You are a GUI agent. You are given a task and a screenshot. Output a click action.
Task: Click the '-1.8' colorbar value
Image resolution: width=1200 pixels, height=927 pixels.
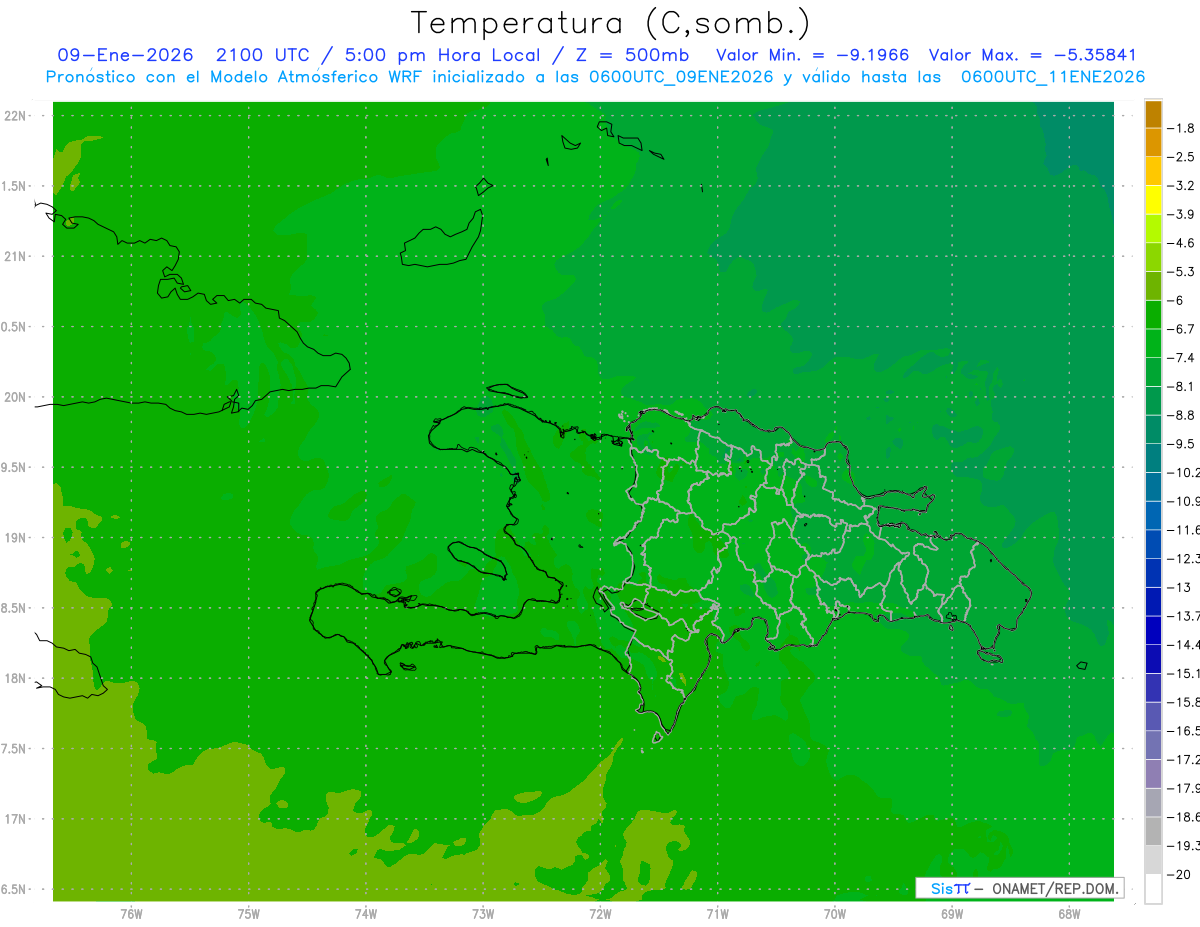(x=1183, y=128)
